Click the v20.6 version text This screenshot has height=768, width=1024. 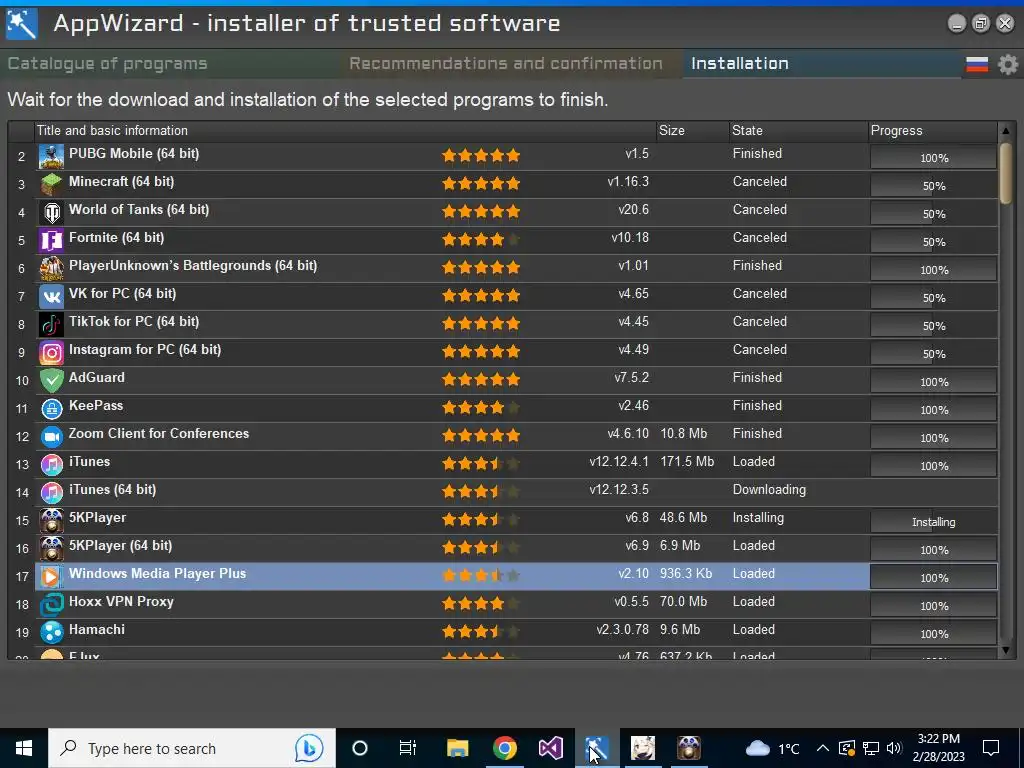(x=633, y=210)
